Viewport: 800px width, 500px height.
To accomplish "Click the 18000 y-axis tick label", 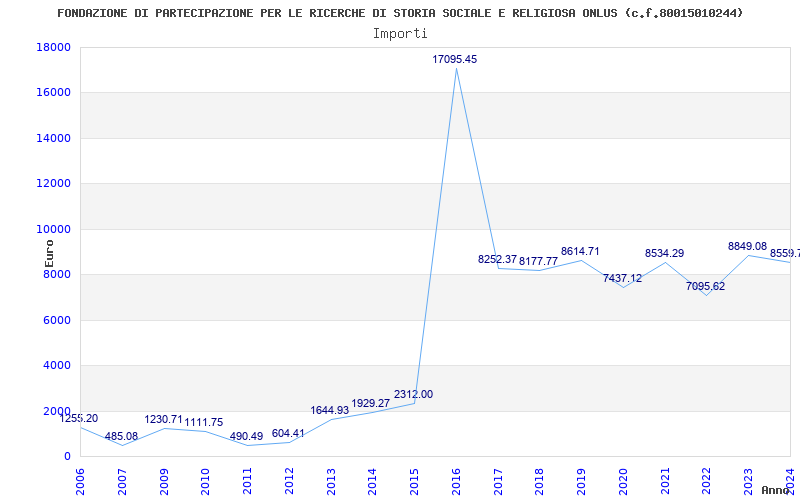I will tap(54, 47).
